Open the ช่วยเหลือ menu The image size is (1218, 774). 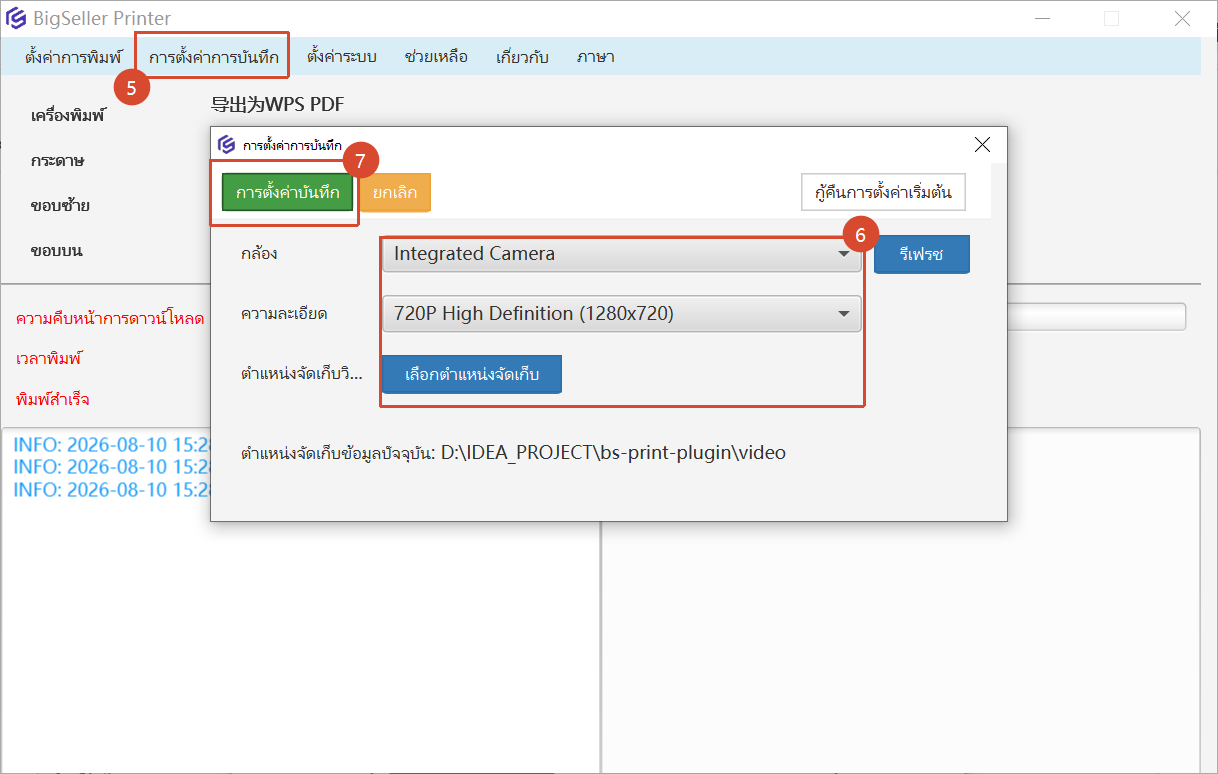pyautogui.click(x=436, y=57)
